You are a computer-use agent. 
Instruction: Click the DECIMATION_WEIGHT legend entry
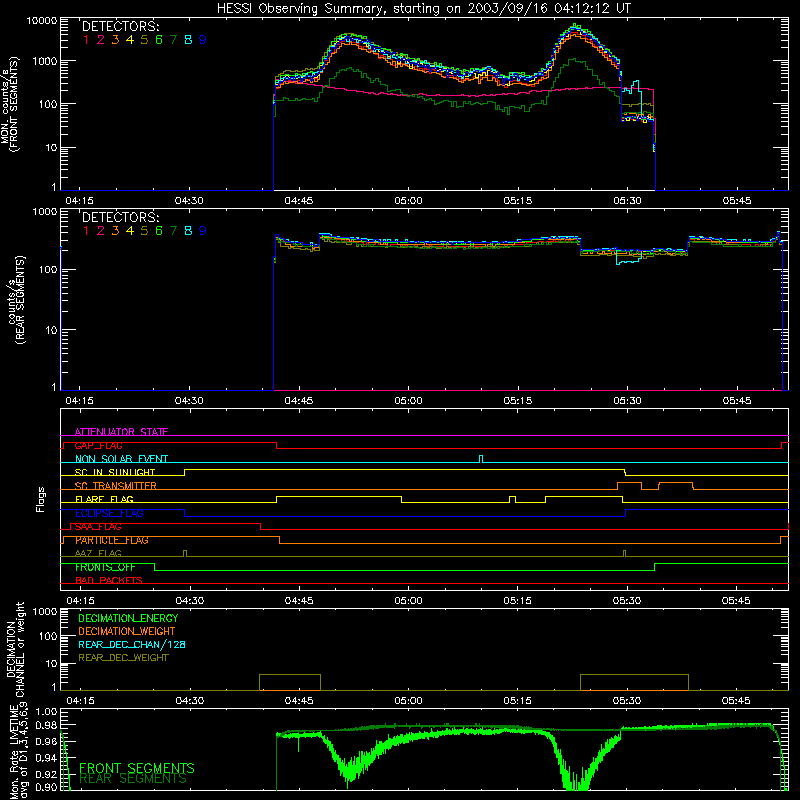pyautogui.click(x=127, y=631)
